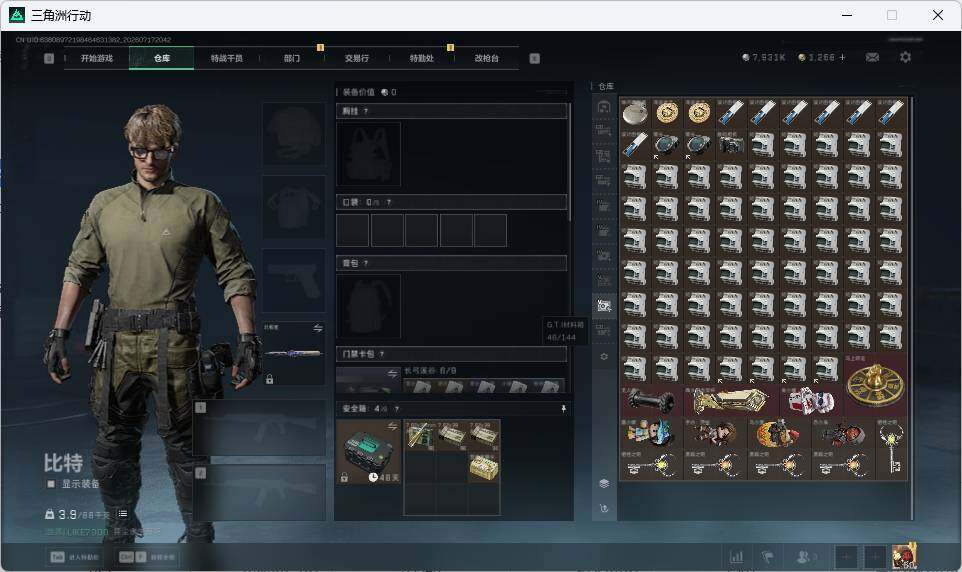
Task: Click the stacked layers icon in warehouse sidebar
Action: [x=604, y=484]
